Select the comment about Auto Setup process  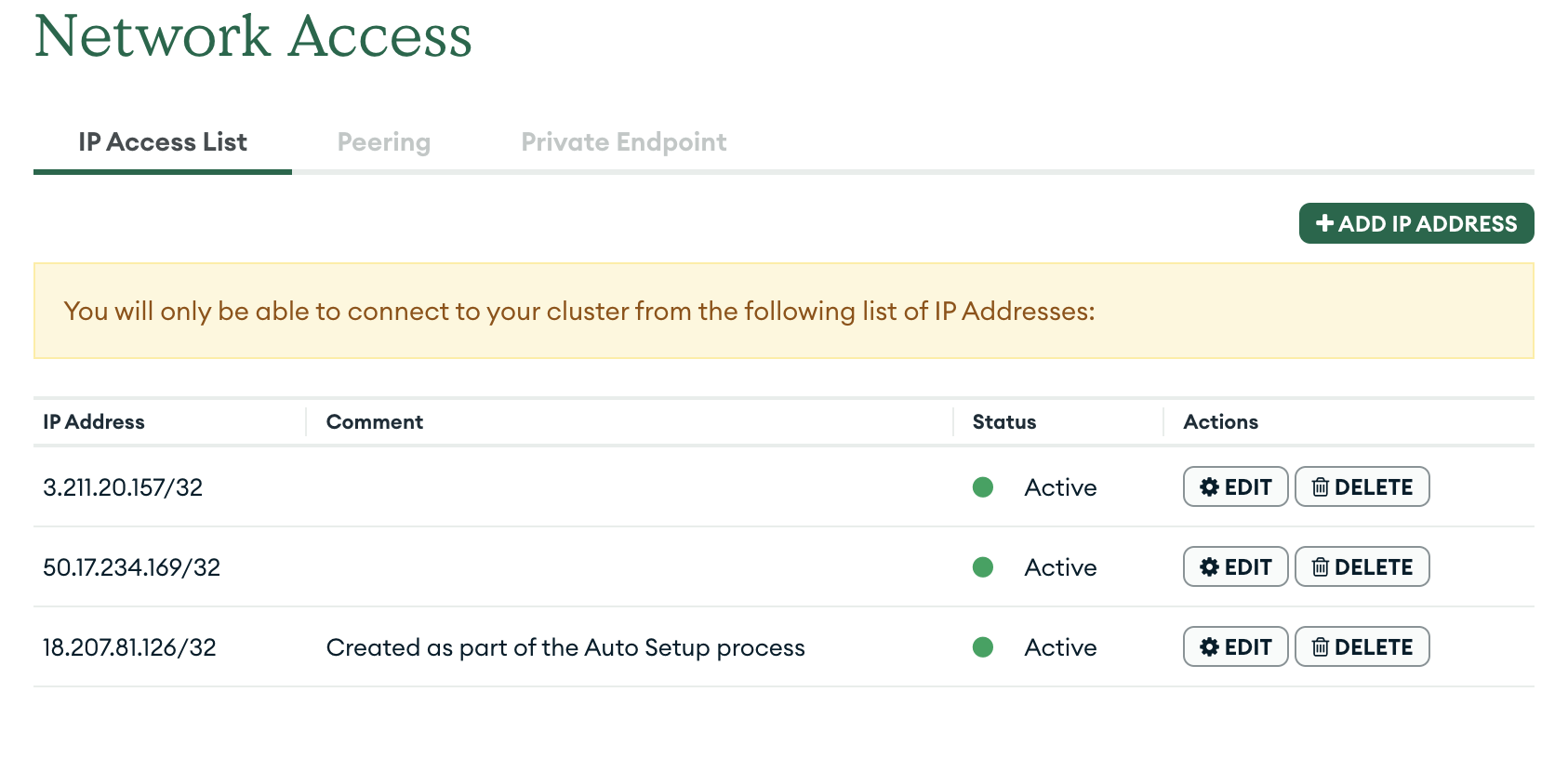[x=565, y=646]
